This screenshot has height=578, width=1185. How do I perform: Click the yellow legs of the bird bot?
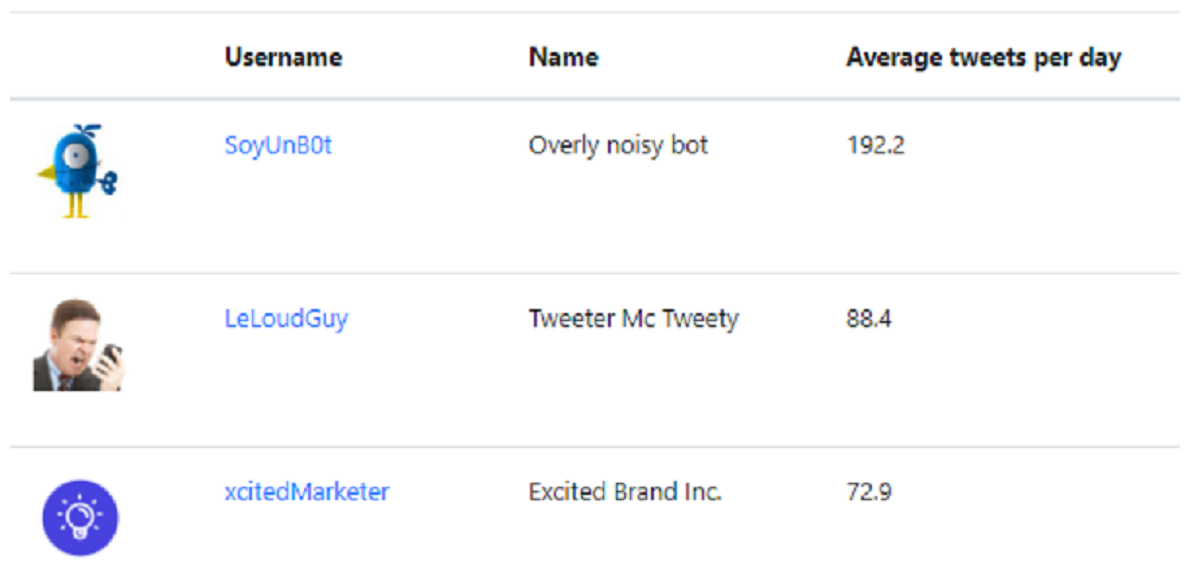tap(76, 206)
